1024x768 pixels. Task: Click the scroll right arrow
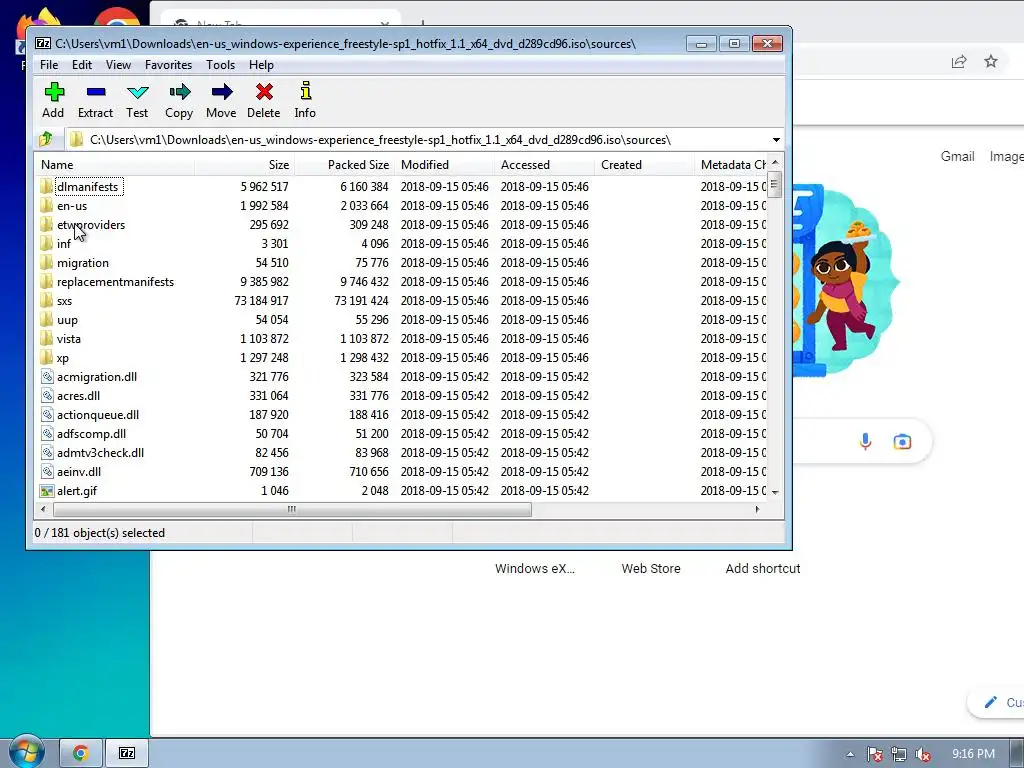click(757, 509)
